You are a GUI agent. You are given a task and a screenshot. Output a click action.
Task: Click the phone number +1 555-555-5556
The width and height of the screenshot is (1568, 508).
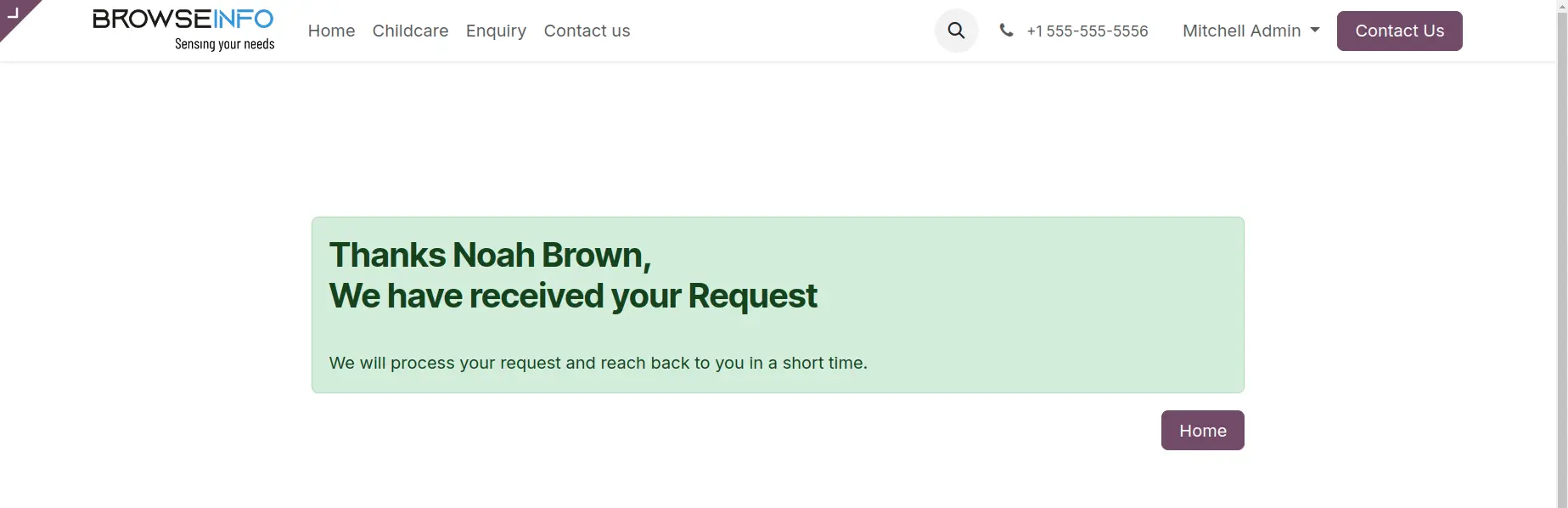[x=1087, y=31]
